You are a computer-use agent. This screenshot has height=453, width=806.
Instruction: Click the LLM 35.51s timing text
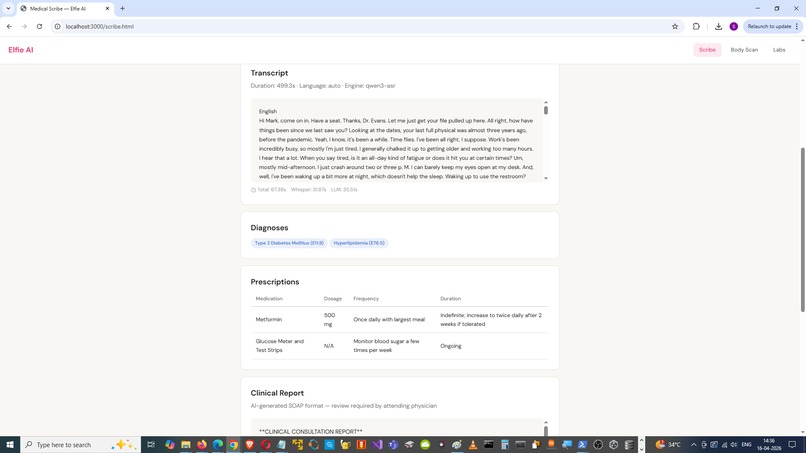tap(344, 190)
